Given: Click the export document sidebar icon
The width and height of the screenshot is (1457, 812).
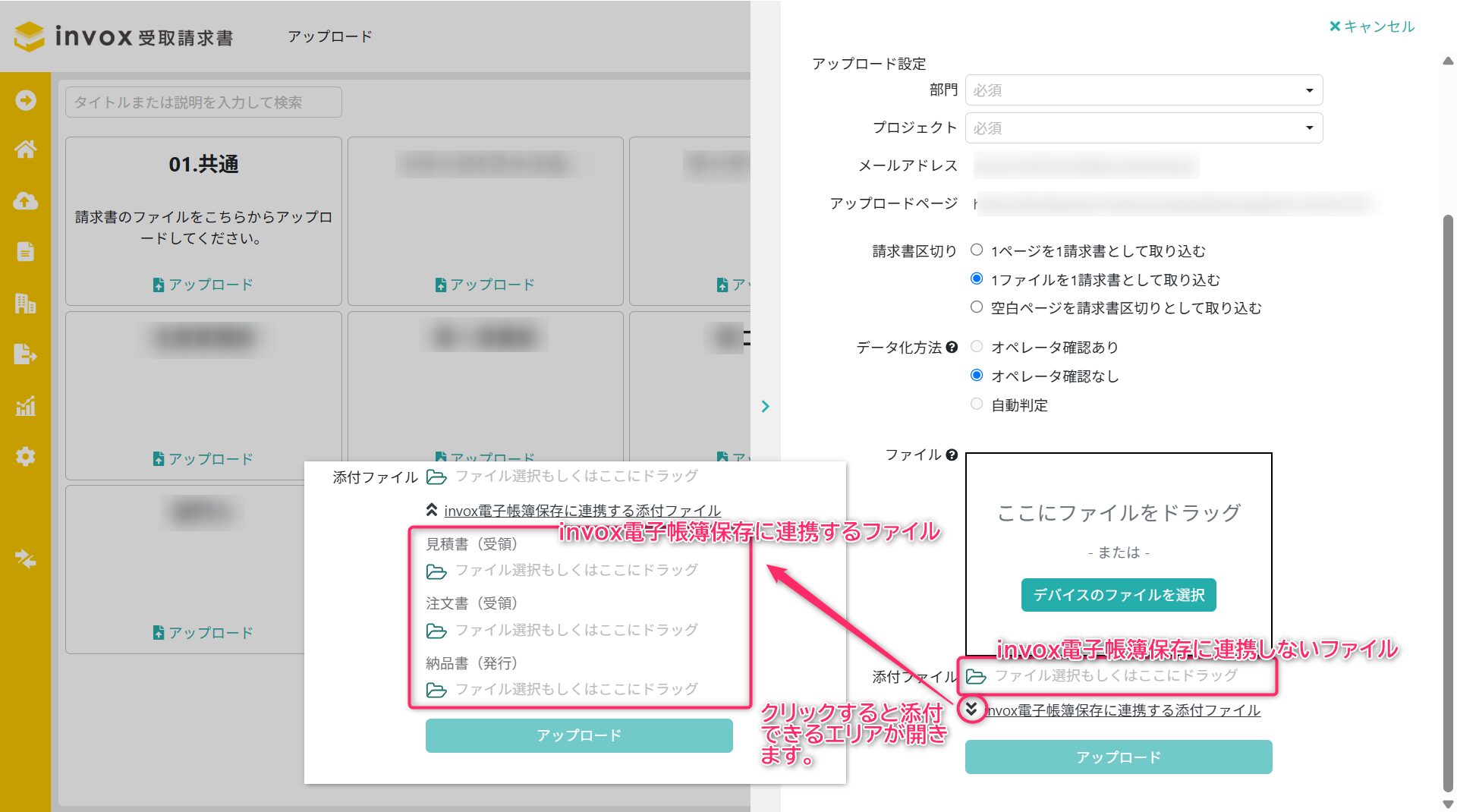Looking at the screenshot, I should 25,354.
